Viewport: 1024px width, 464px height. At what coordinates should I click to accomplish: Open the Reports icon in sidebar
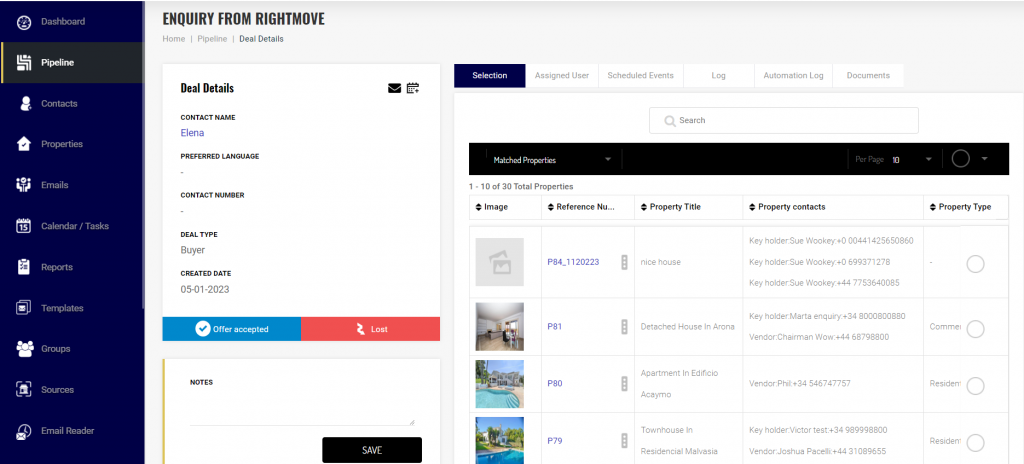click(x=24, y=267)
